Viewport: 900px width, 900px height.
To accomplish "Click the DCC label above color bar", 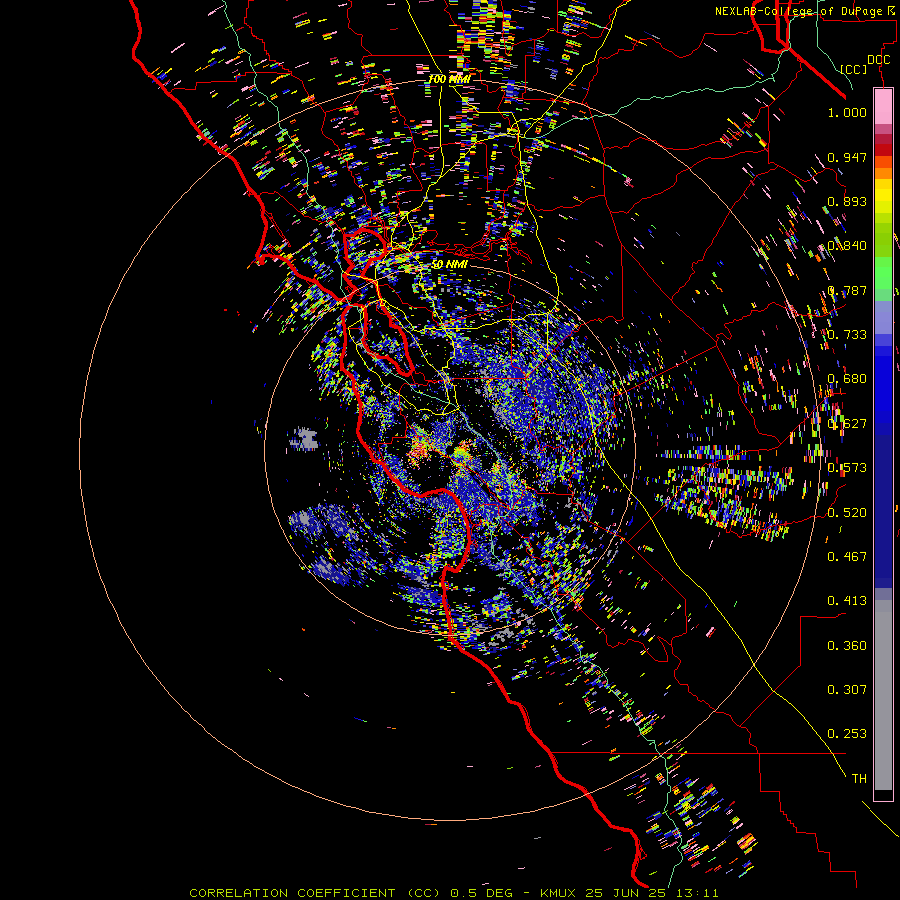I will (x=878, y=60).
